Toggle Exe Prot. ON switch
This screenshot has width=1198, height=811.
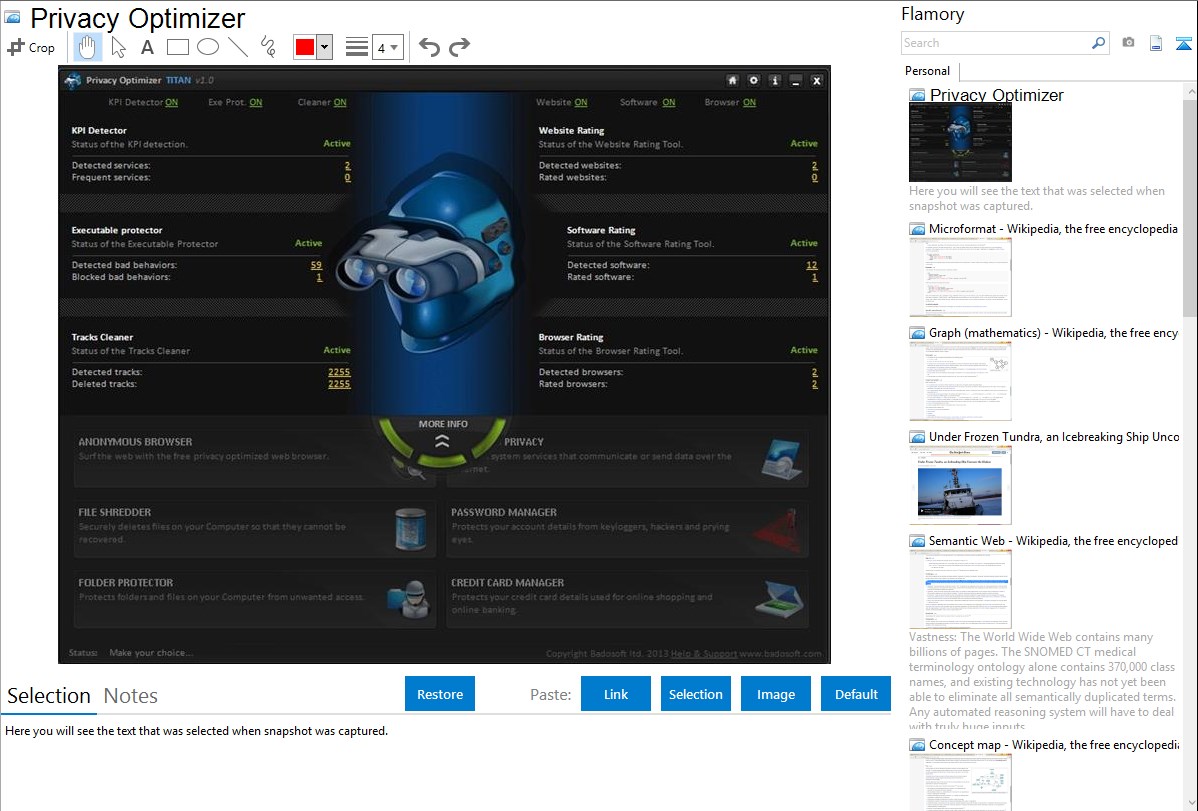pyautogui.click(x=255, y=102)
